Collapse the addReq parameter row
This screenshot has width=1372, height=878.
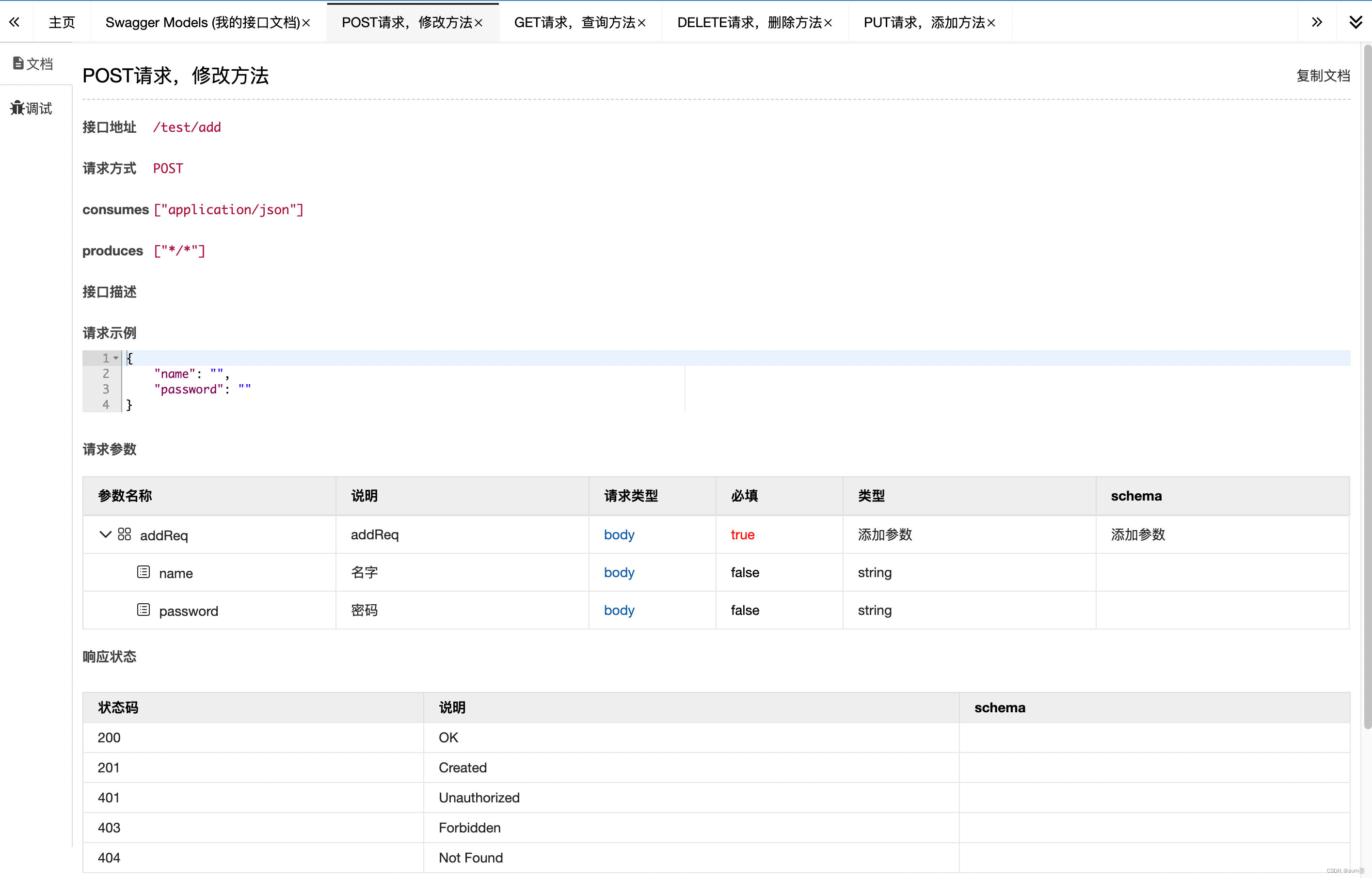pos(105,535)
